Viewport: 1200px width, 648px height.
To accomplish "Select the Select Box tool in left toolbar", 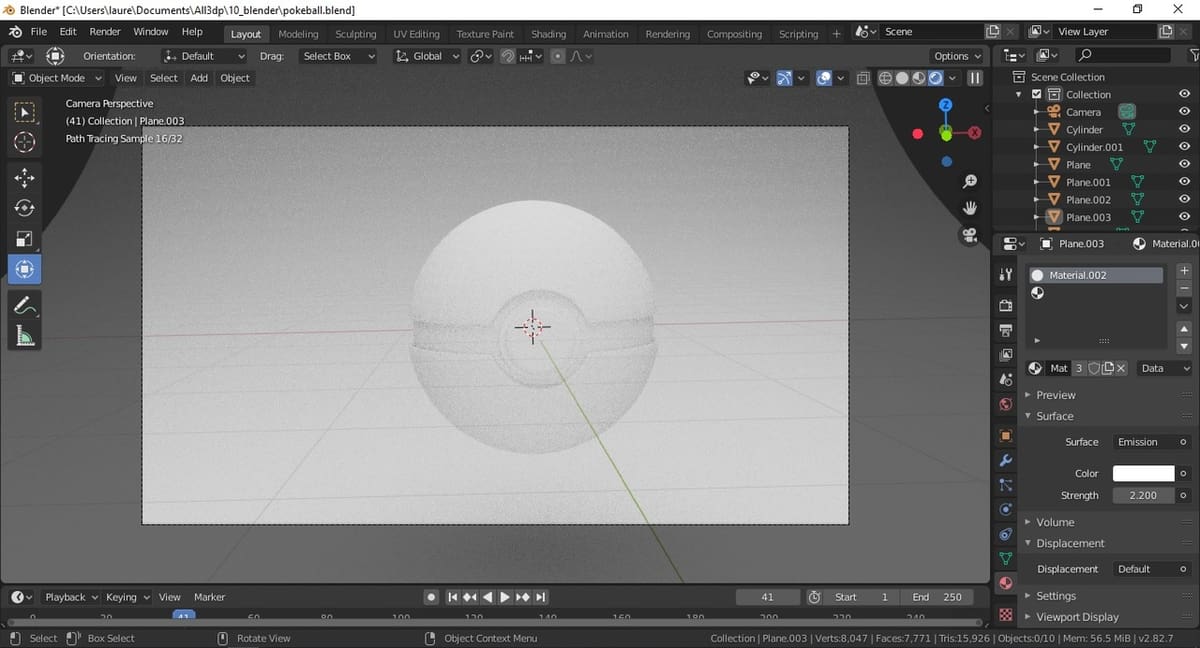I will click(x=25, y=112).
